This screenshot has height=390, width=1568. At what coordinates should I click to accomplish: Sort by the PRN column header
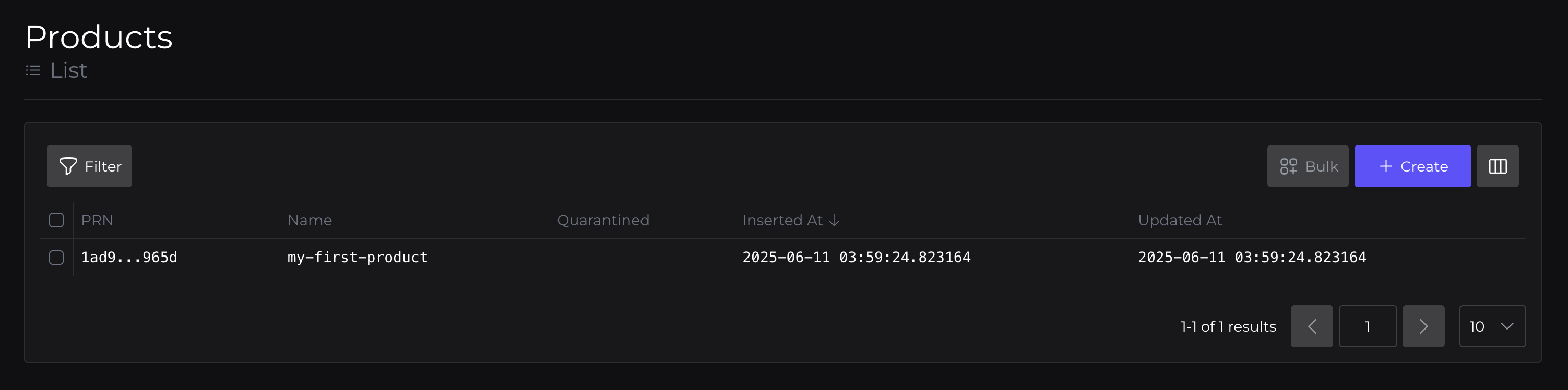click(x=98, y=220)
